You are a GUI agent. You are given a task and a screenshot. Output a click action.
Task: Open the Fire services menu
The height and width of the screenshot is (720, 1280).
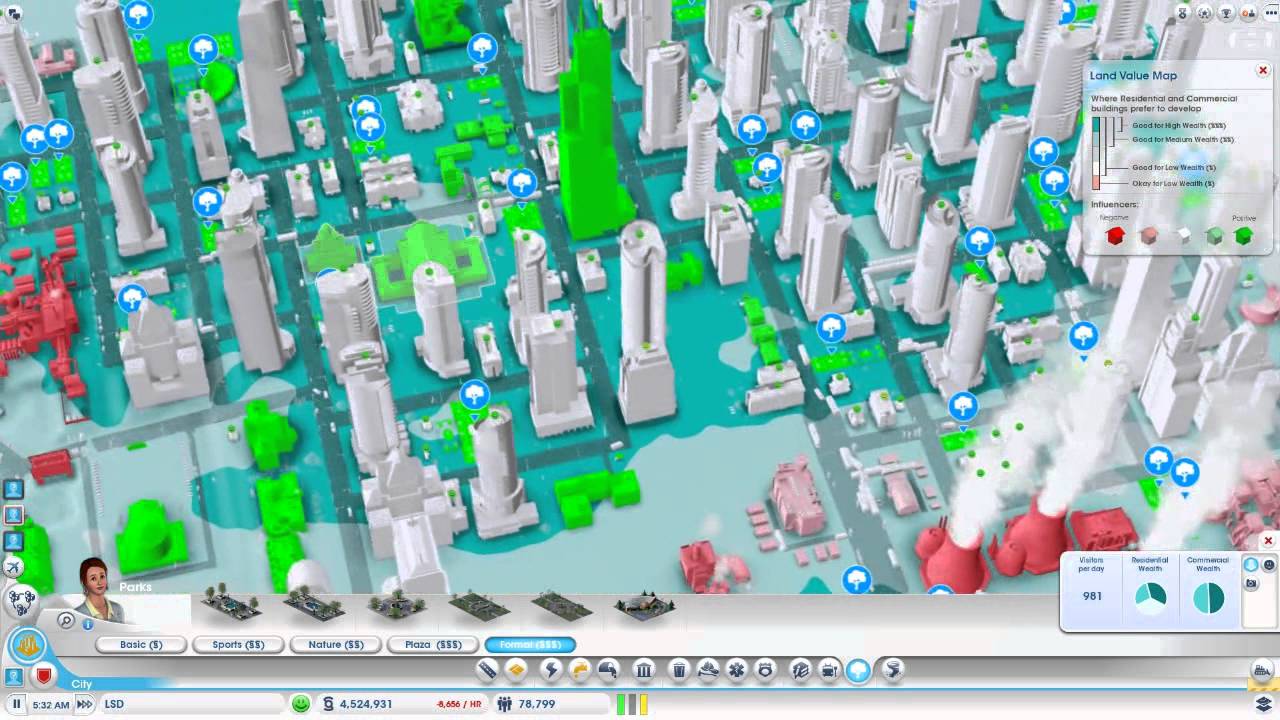coord(708,669)
